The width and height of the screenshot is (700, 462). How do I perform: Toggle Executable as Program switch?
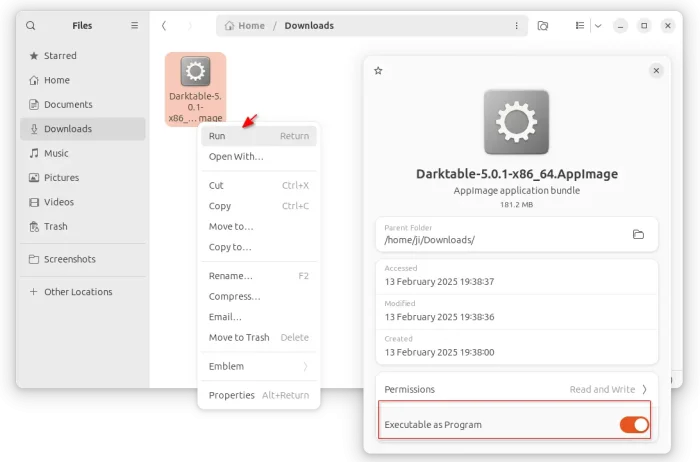[x=634, y=425]
